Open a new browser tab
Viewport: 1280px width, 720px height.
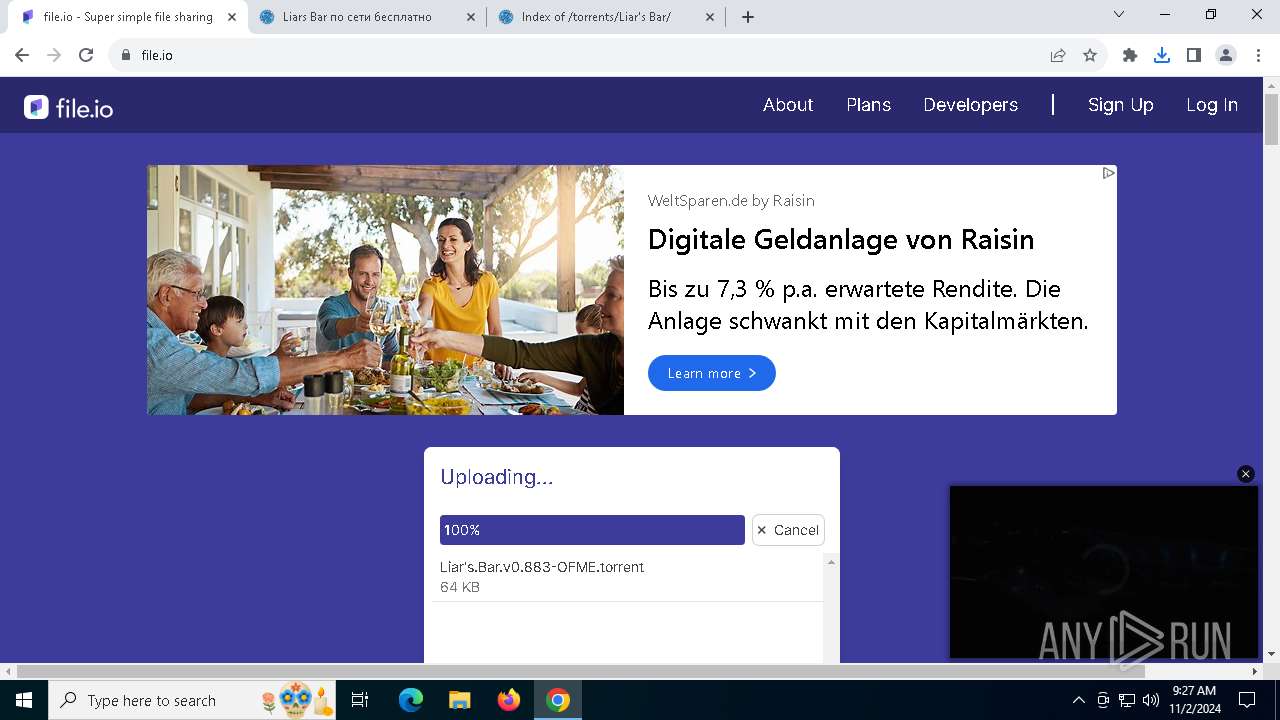point(748,17)
